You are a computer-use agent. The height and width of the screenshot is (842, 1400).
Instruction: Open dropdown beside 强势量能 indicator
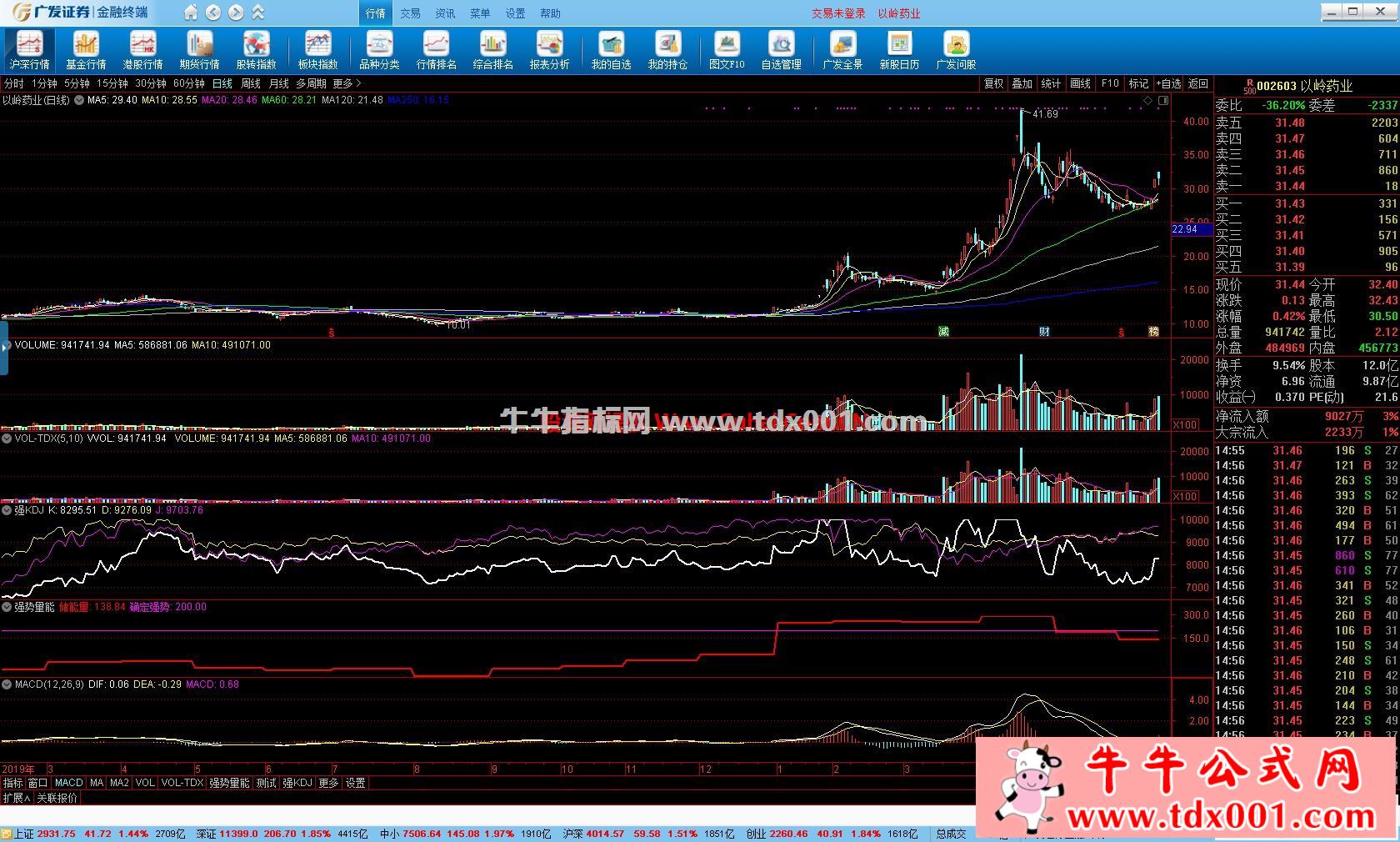click(x=7, y=608)
